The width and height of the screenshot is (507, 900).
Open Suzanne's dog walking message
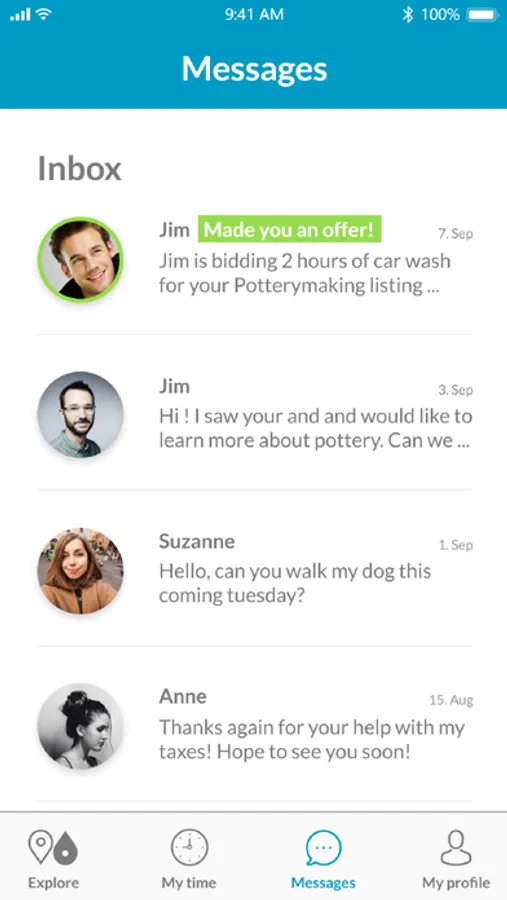point(254,571)
